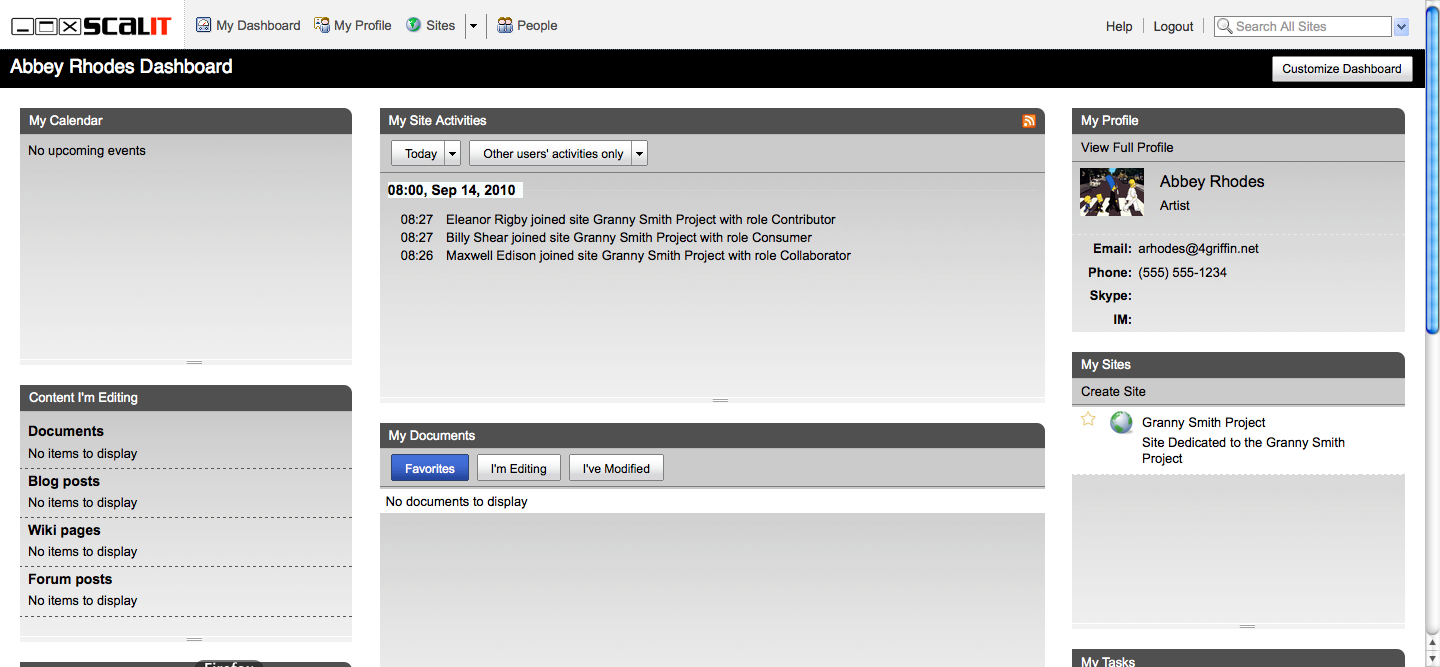Click the My Profile icon in header
The width and height of the screenshot is (1440, 667).
point(322,25)
